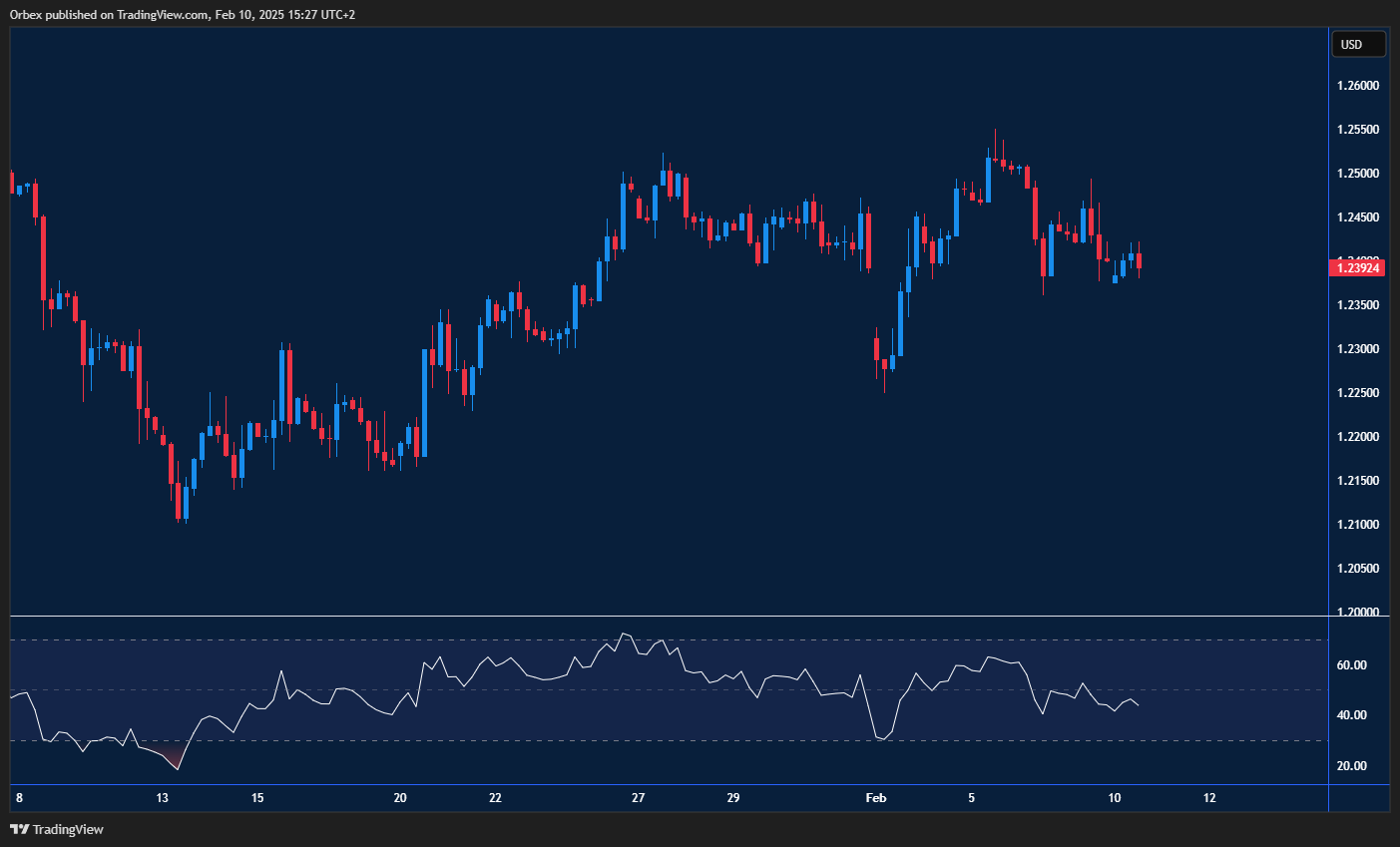
Task: Click the red current price tag 1.23924
Action: [x=1357, y=267]
